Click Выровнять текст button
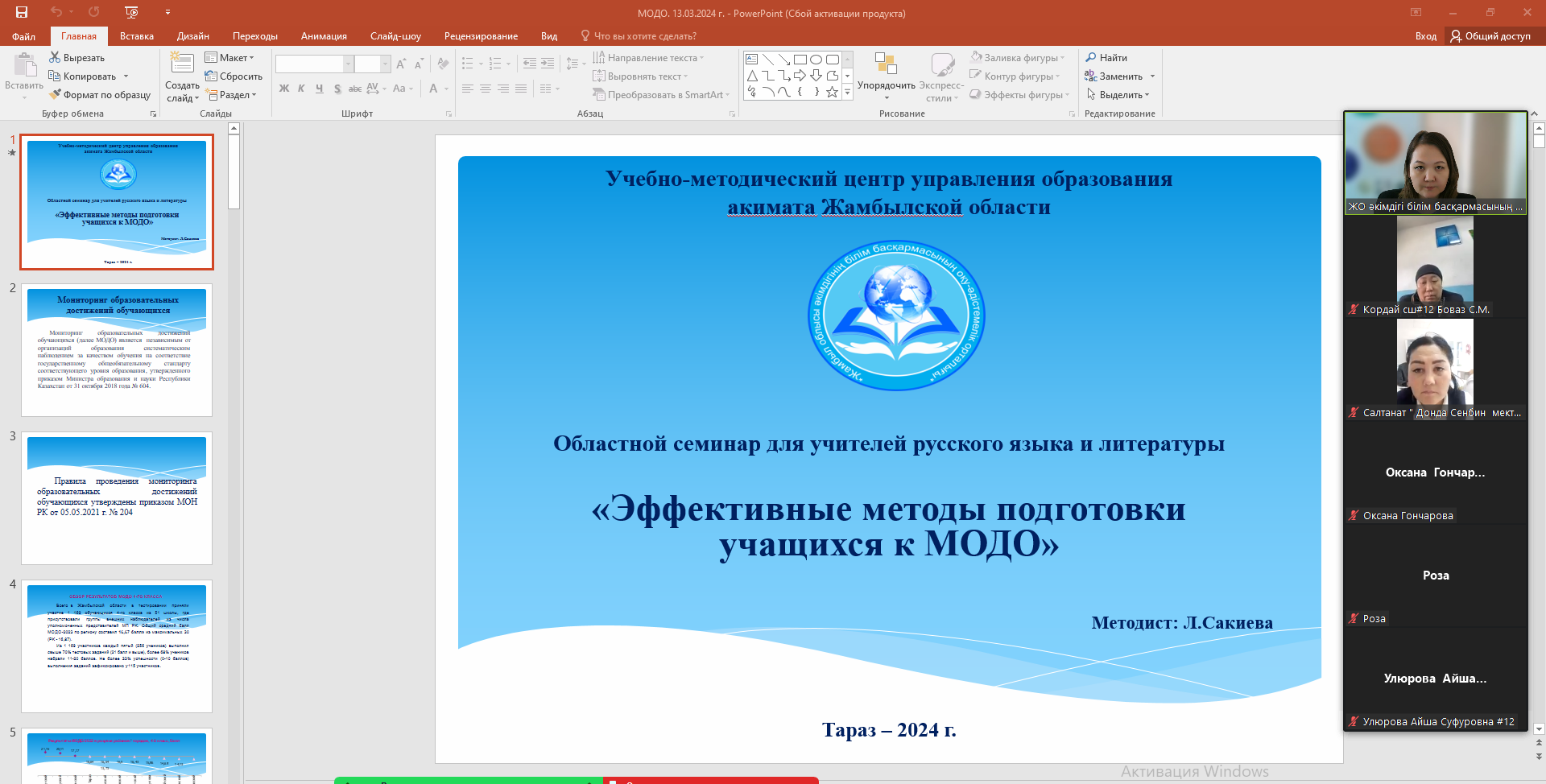This screenshot has width=1546, height=784. coord(640,76)
